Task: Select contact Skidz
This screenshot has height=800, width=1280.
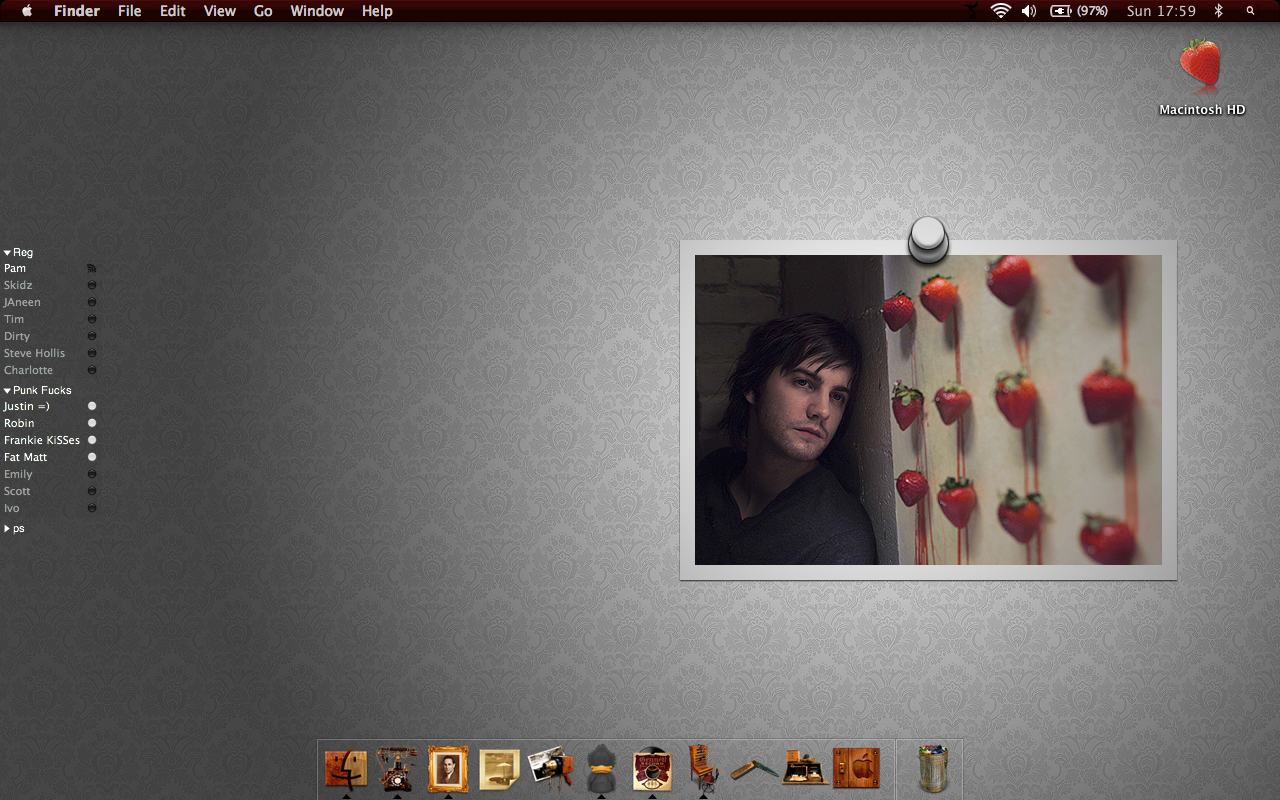Action: 18,285
